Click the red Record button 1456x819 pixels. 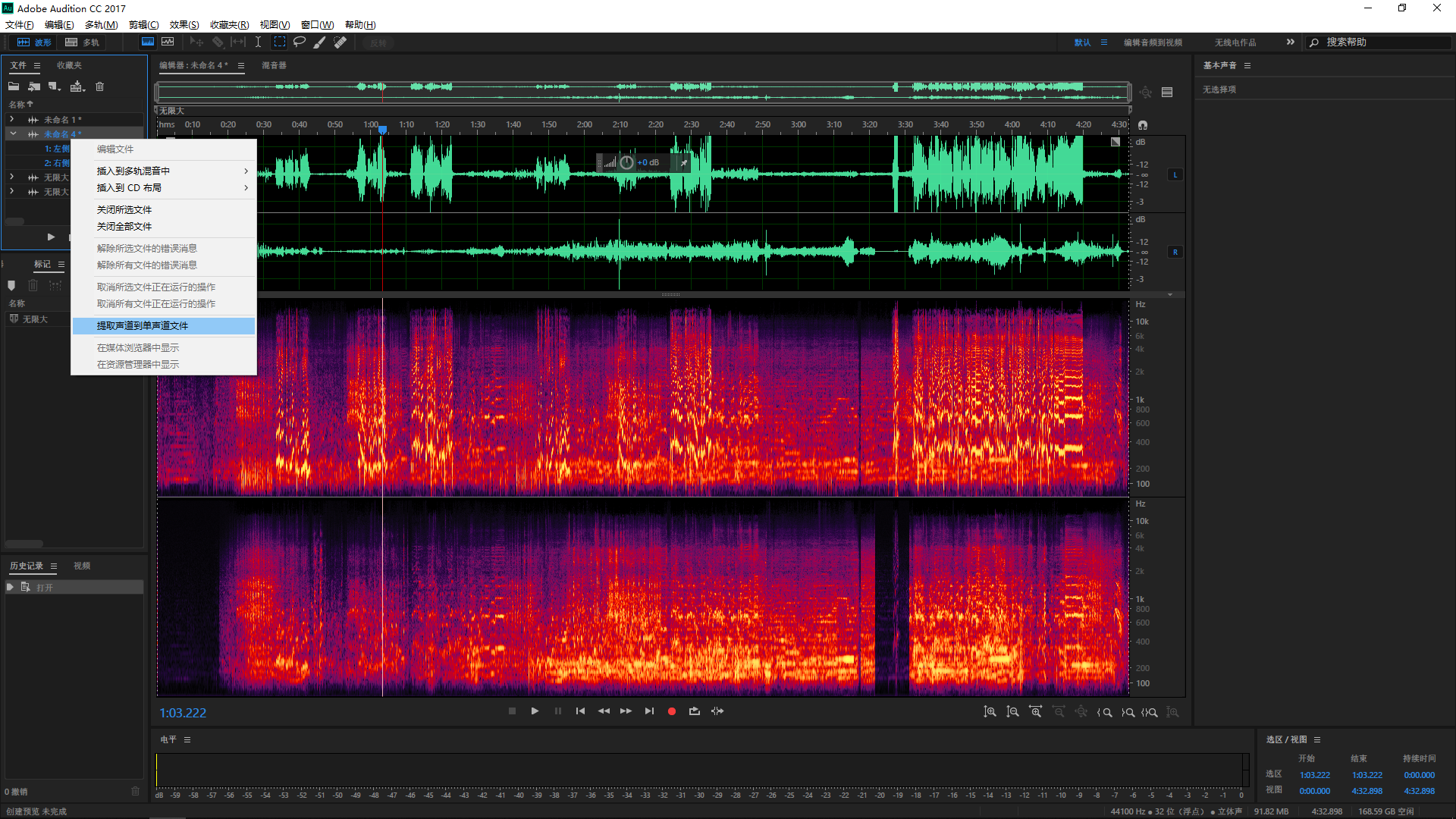click(x=671, y=711)
